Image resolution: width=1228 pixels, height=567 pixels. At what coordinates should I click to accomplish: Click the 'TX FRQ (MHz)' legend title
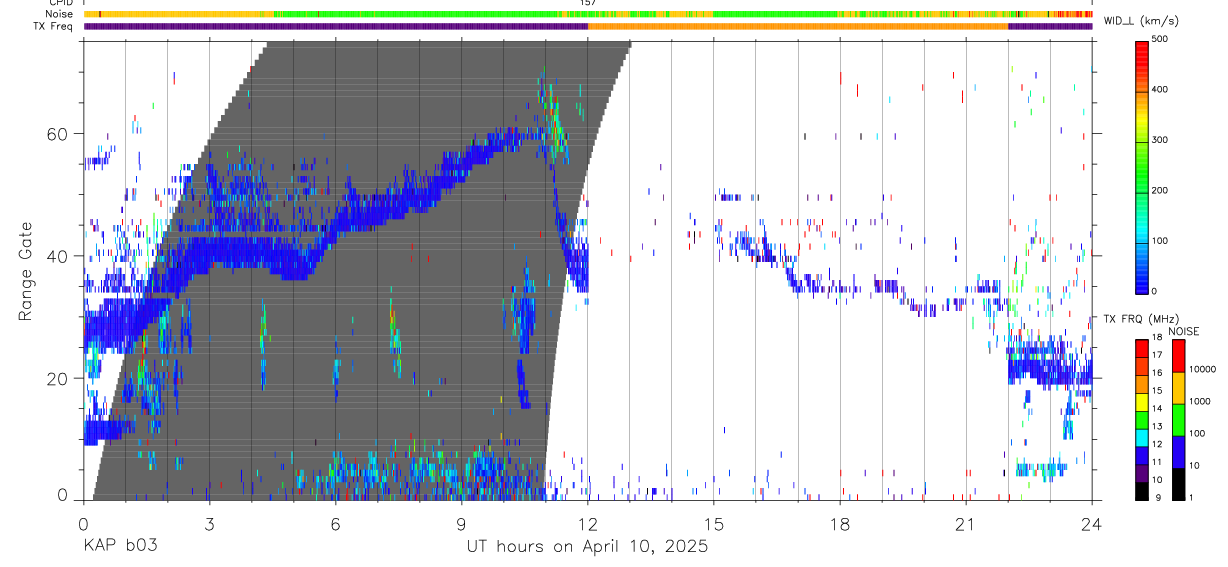(x=1141, y=319)
